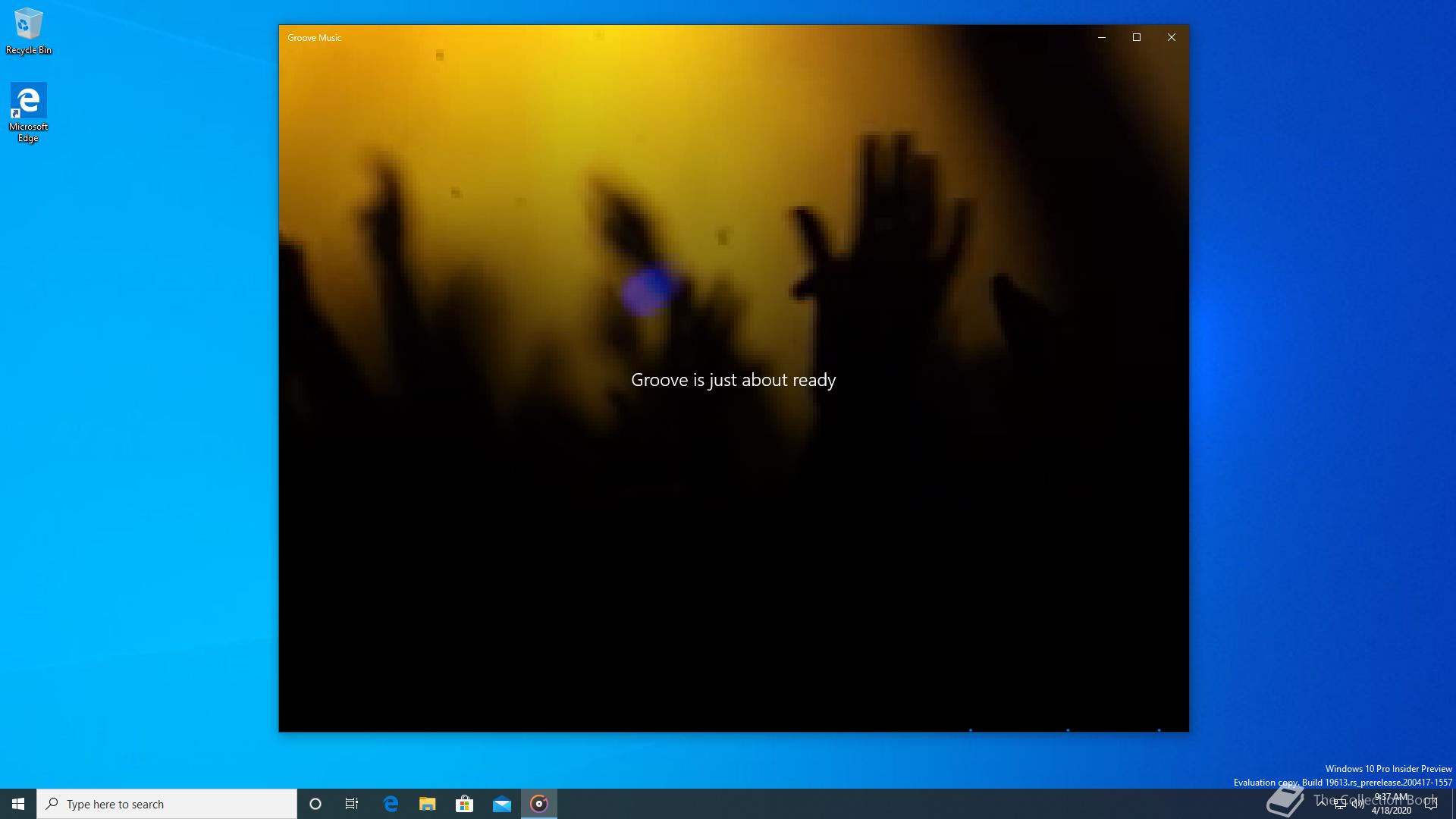
Task: Open the Windows Start menu
Action: 18,804
